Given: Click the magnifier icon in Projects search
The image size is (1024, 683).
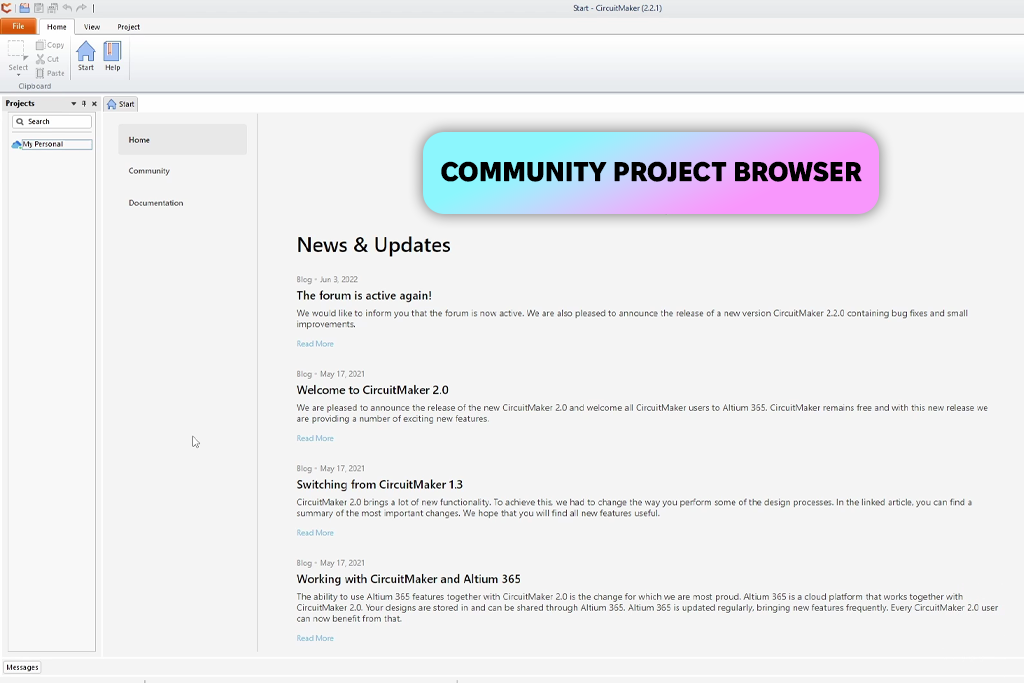Looking at the screenshot, I should (x=20, y=121).
